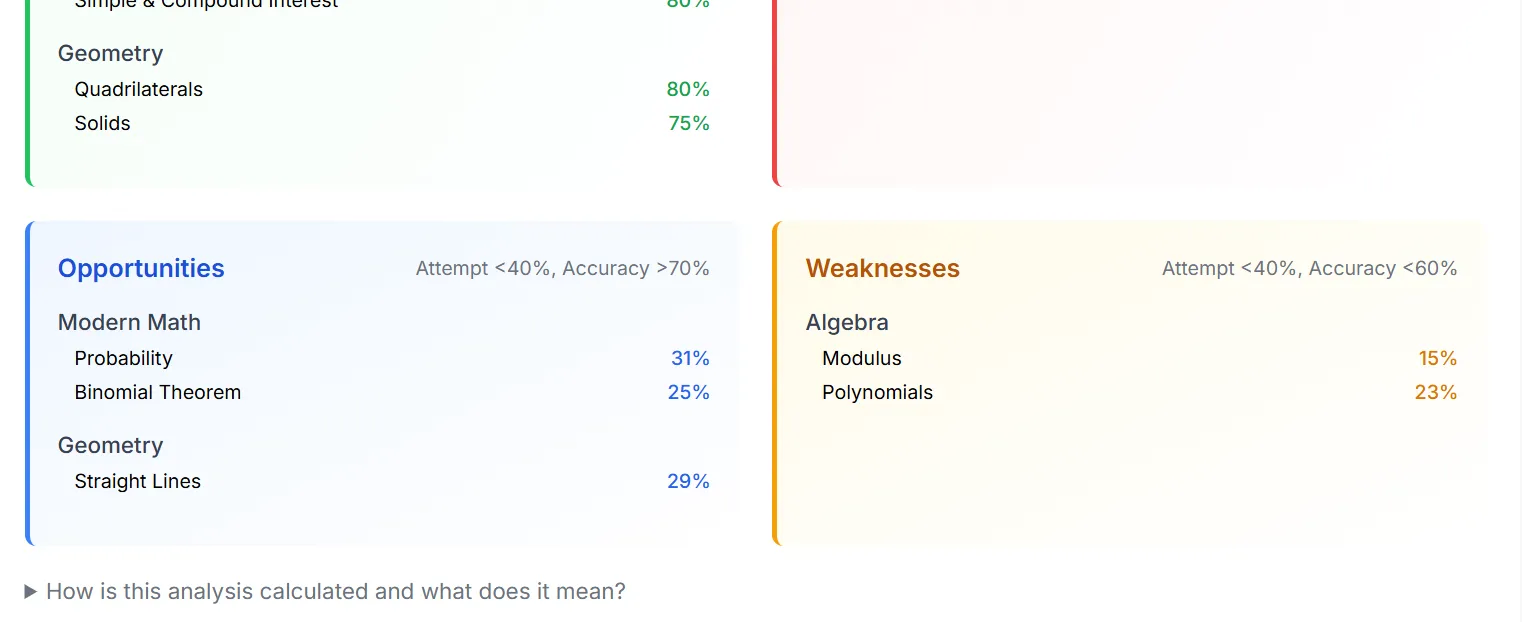The height and width of the screenshot is (622, 1522).
Task: Select the Algebra category label
Action: click(847, 322)
